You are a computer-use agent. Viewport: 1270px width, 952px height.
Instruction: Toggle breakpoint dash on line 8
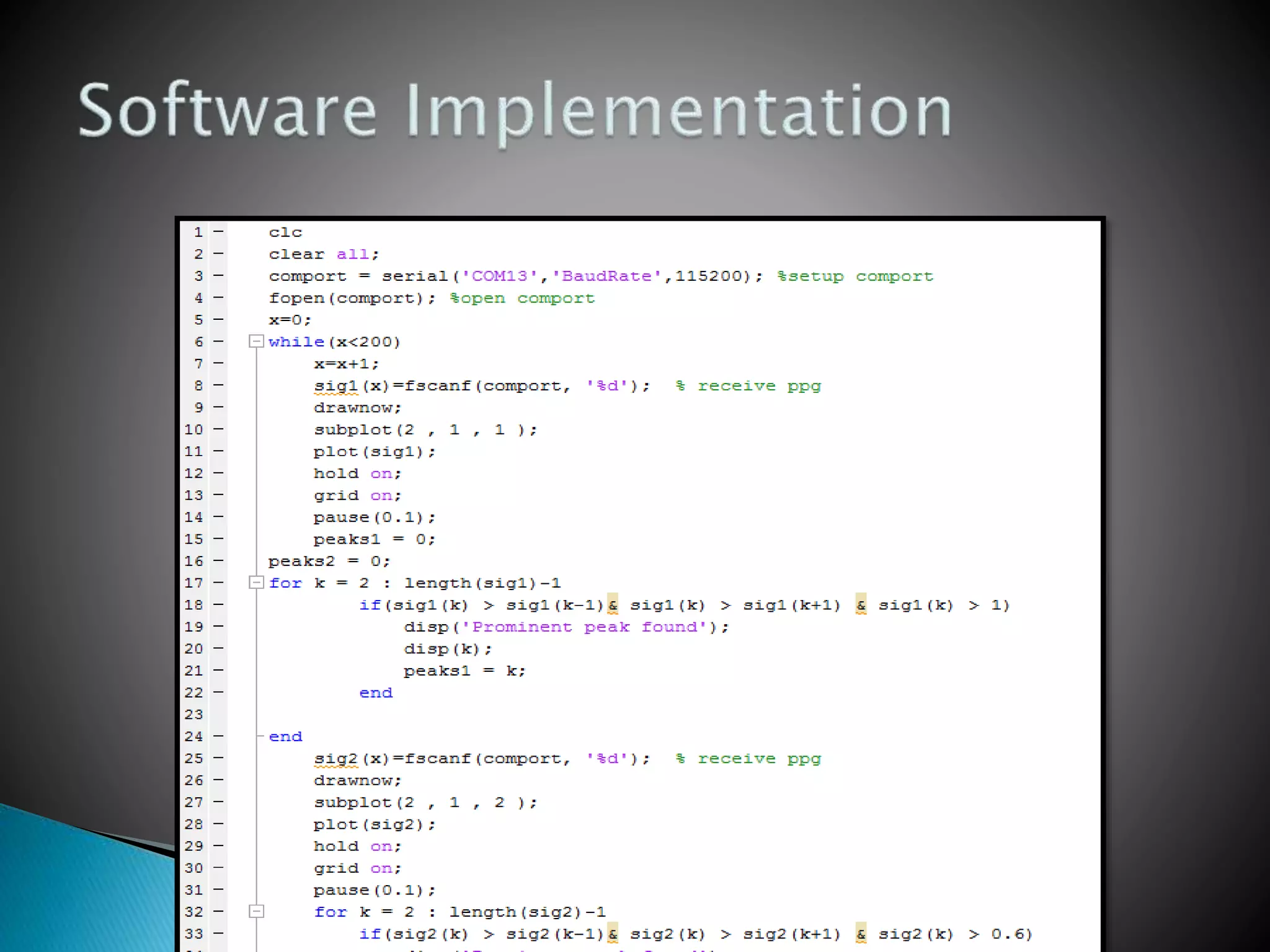tap(218, 386)
